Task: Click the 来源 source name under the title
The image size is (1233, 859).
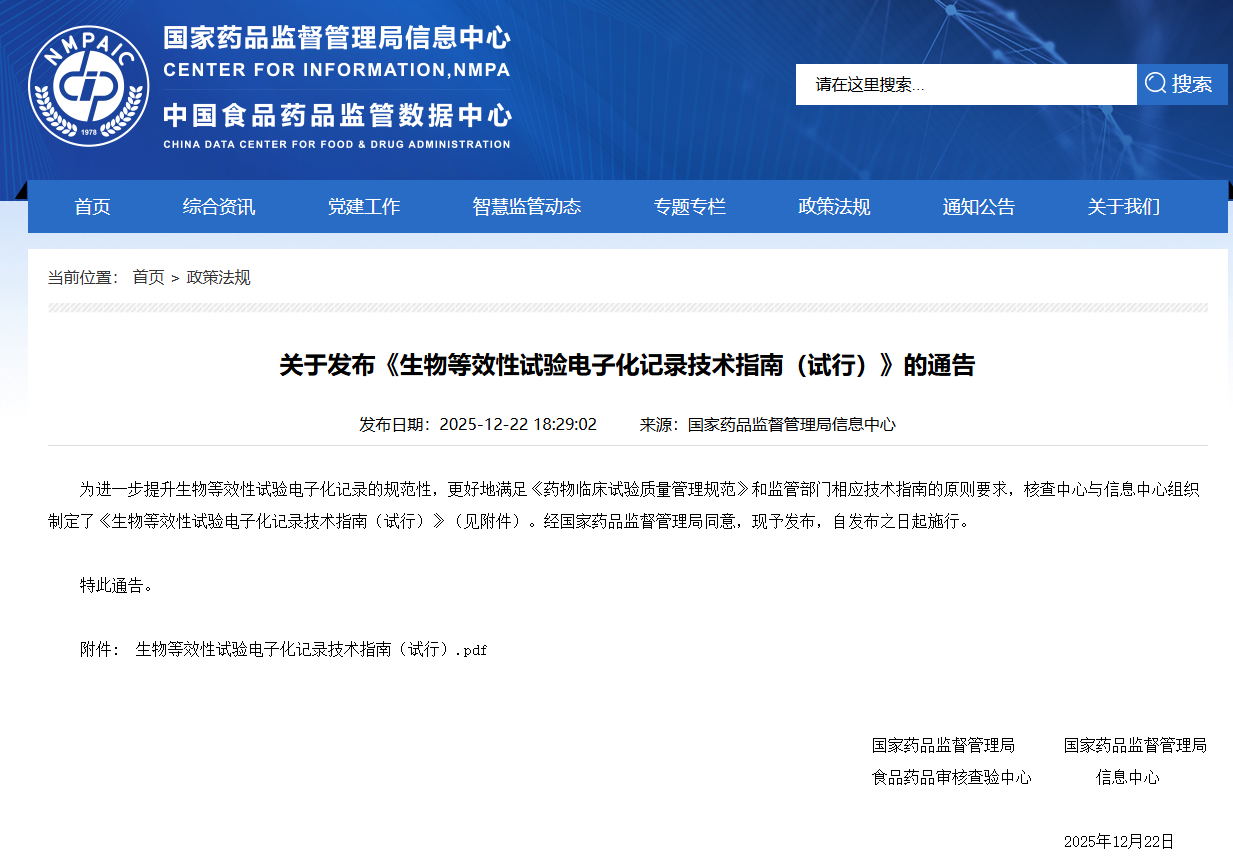Action: tap(791, 424)
